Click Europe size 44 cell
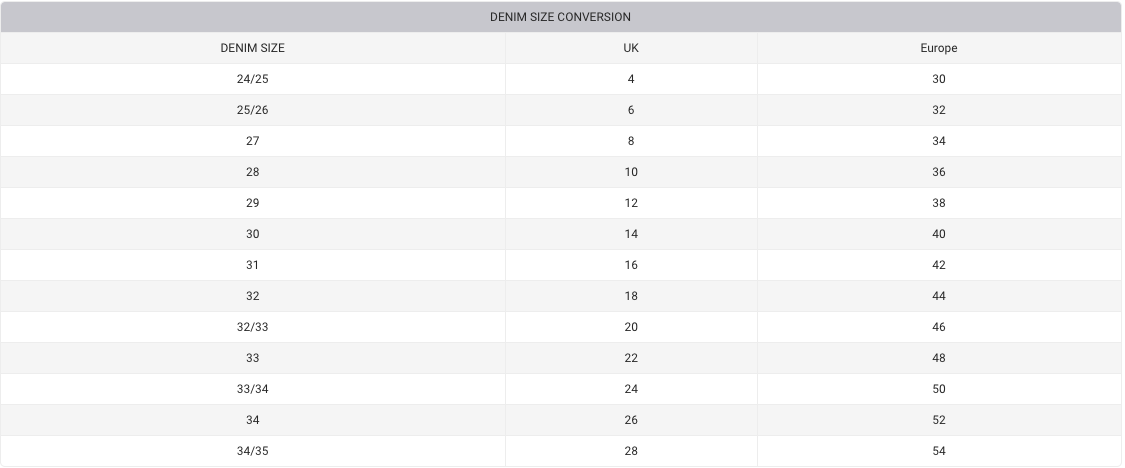Screen dimensions: 1125x468 pos(938,296)
